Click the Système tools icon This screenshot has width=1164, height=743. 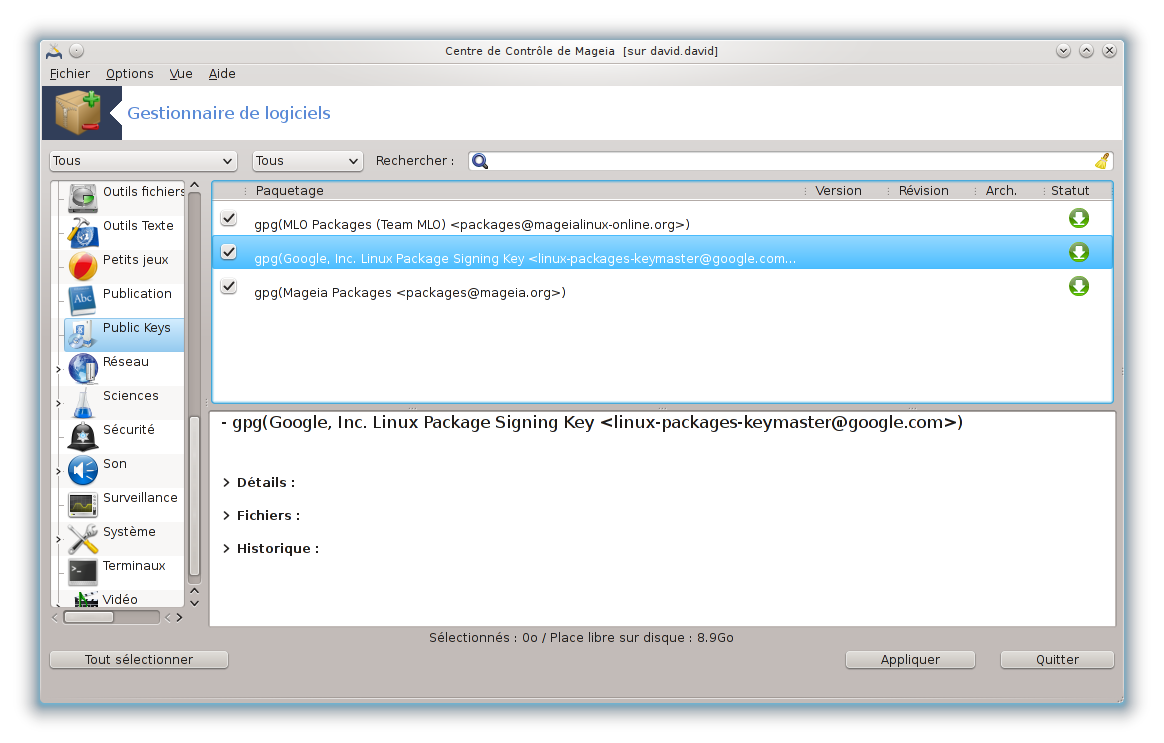[x=82, y=538]
